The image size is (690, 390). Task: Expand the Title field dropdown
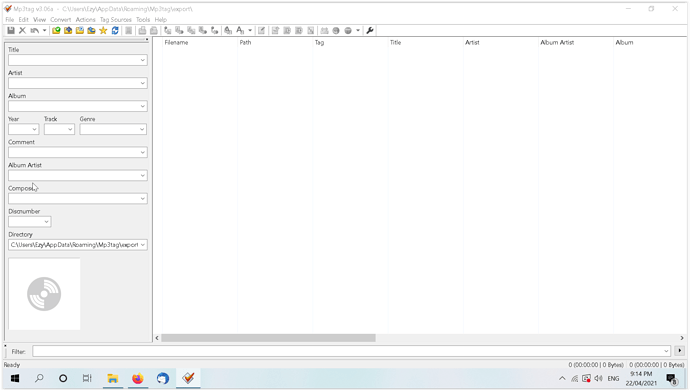pyautogui.click(x=143, y=60)
